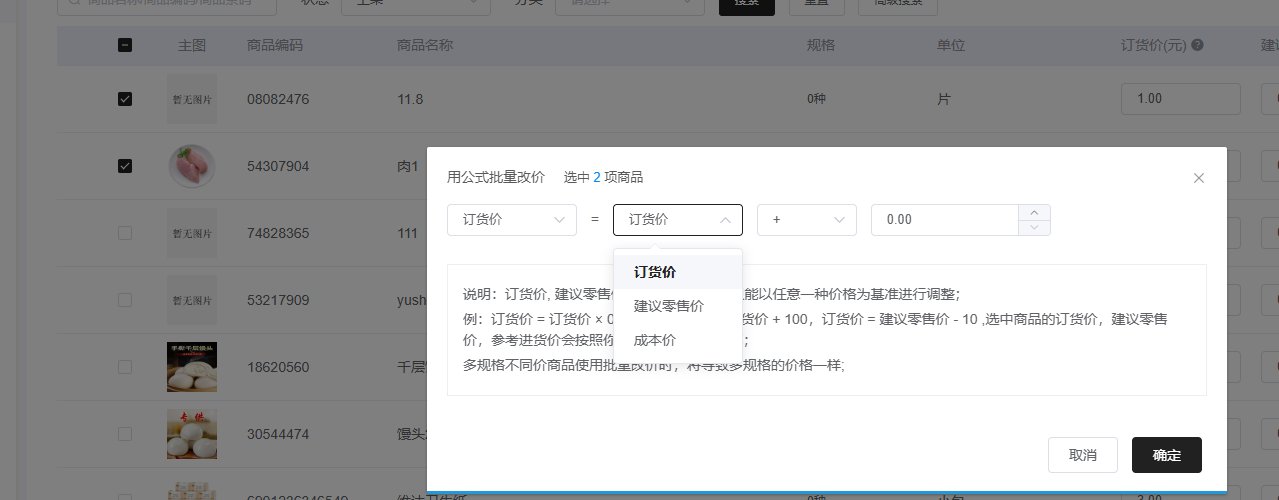Viewport: 1279px width, 500px height.
Task: Open the left 订货价 target price dropdown
Action: point(511,220)
